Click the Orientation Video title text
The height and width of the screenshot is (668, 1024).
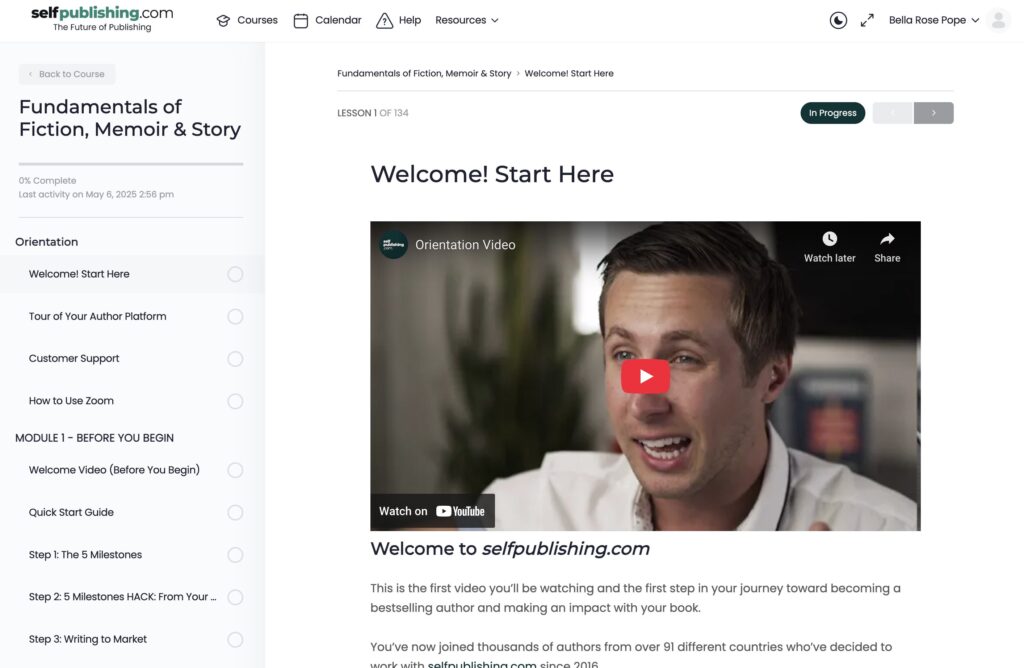(465, 245)
